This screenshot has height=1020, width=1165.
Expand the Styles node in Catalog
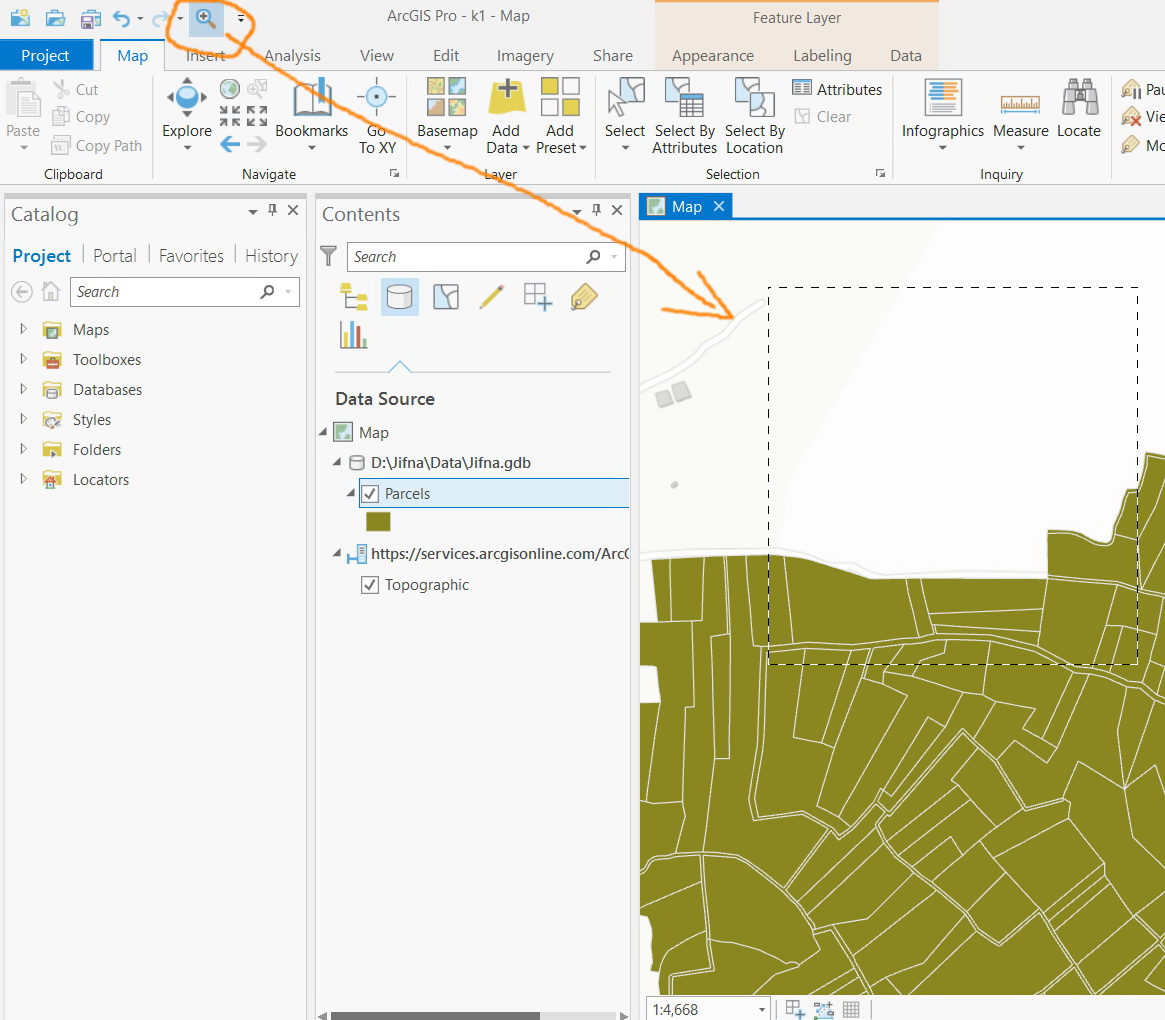coord(23,419)
